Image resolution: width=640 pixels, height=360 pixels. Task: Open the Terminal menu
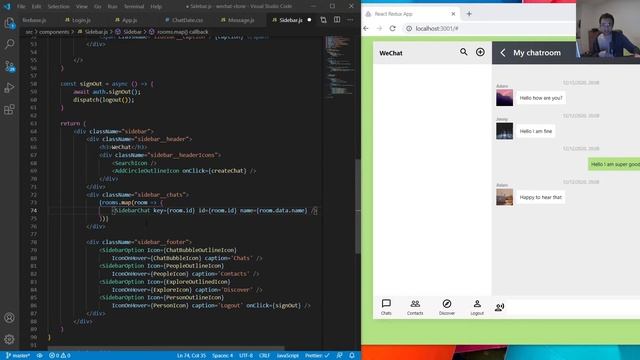tap(134, 7)
